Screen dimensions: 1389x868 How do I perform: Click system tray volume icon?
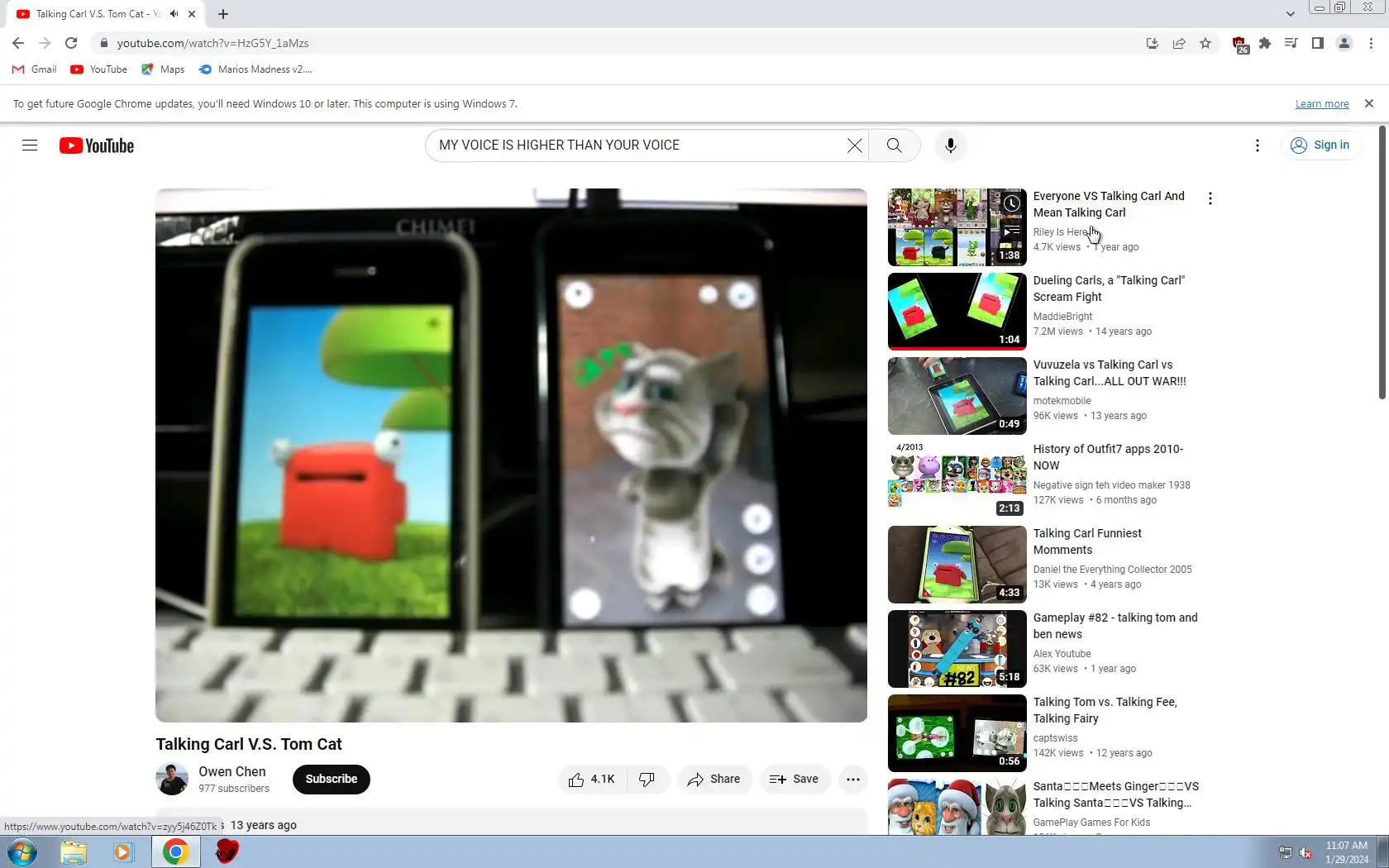click(1305, 852)
